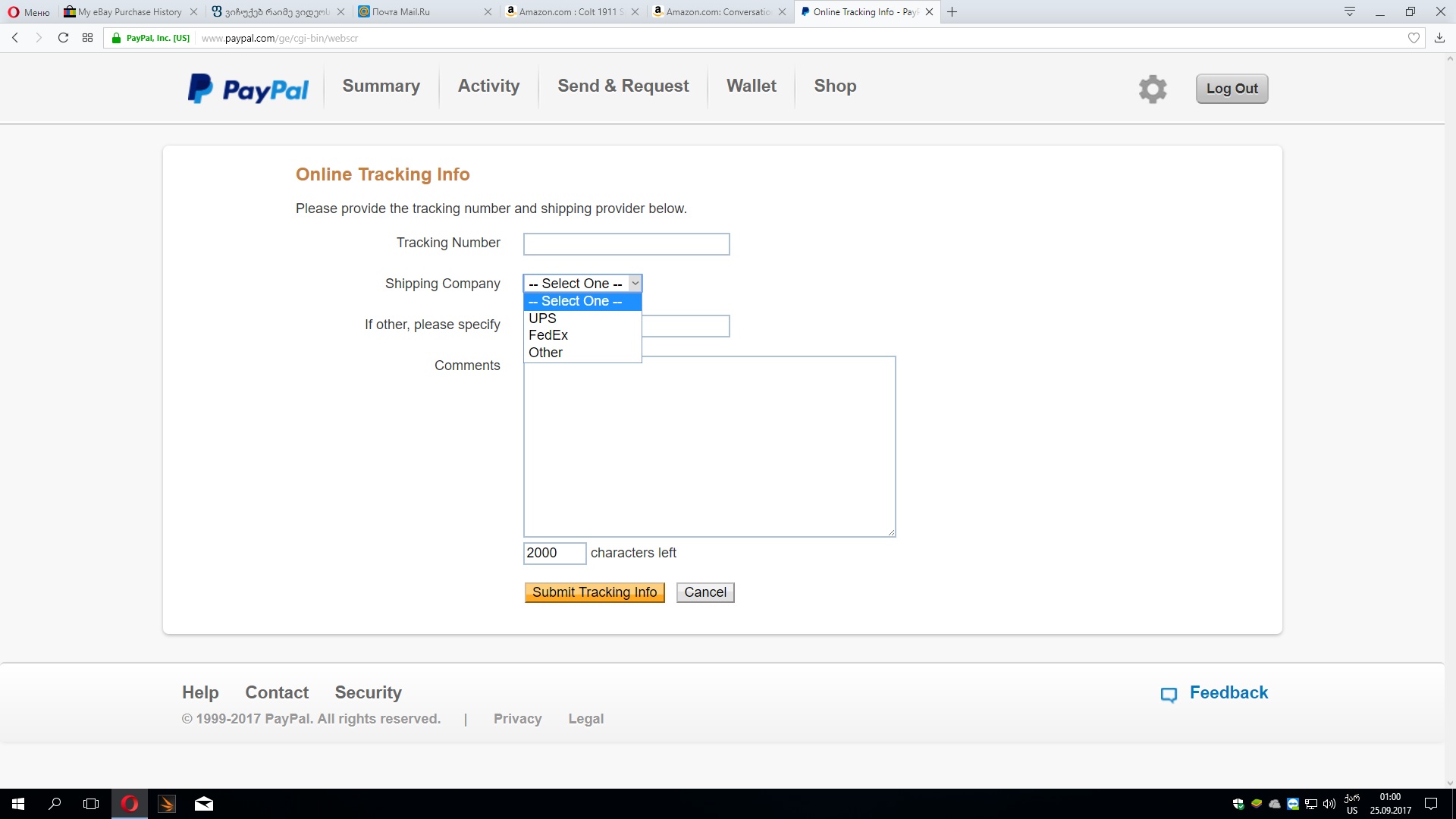
Task: Open browser downloads icon
Action: (x=1439, y=38)
